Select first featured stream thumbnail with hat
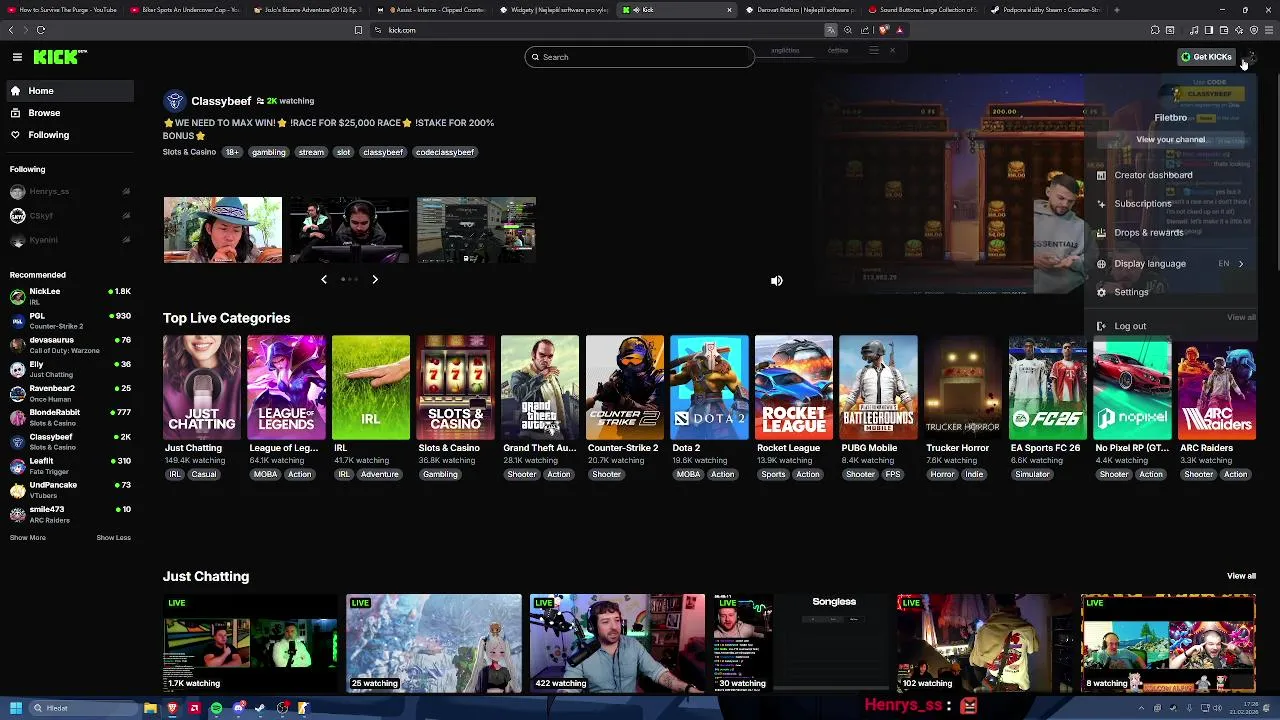 coord(223,230)
